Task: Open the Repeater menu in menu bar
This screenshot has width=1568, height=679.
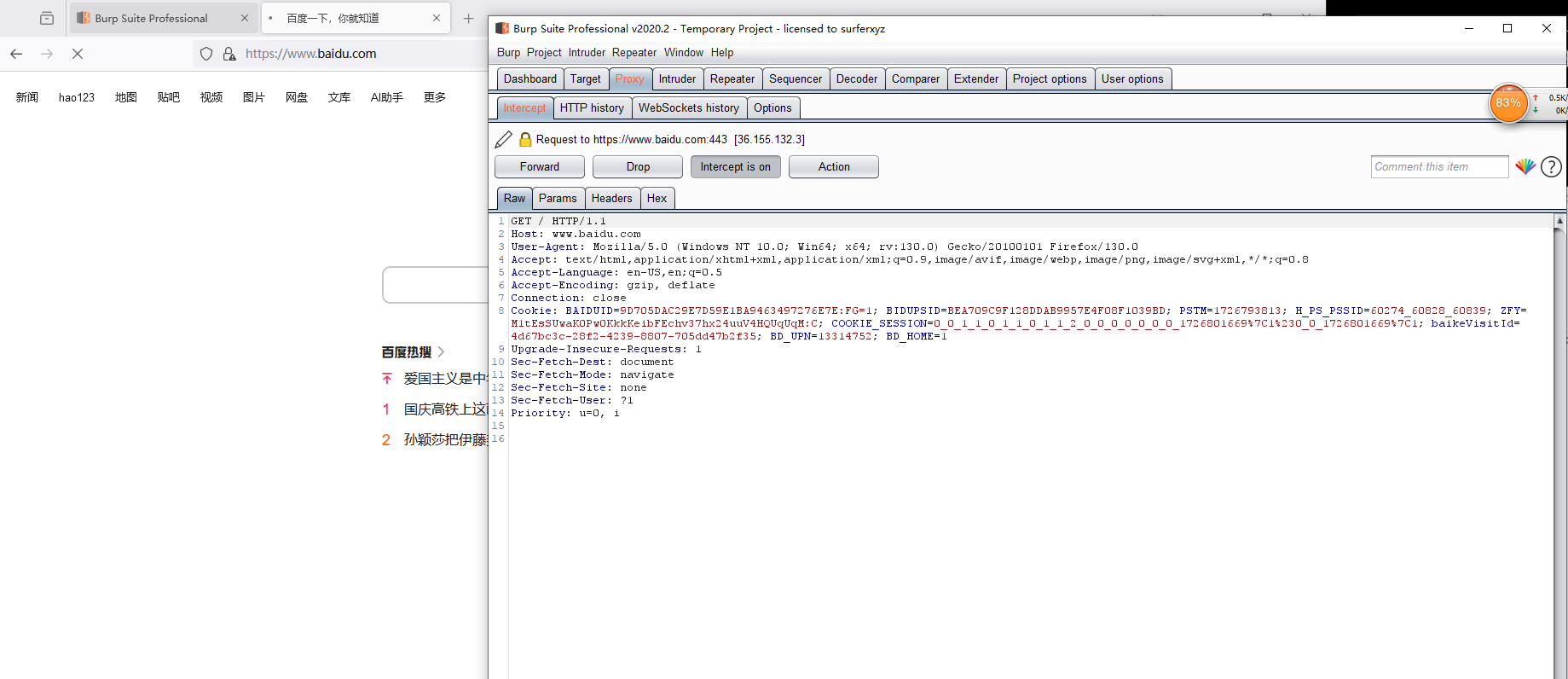Action: tap(634, 52)
